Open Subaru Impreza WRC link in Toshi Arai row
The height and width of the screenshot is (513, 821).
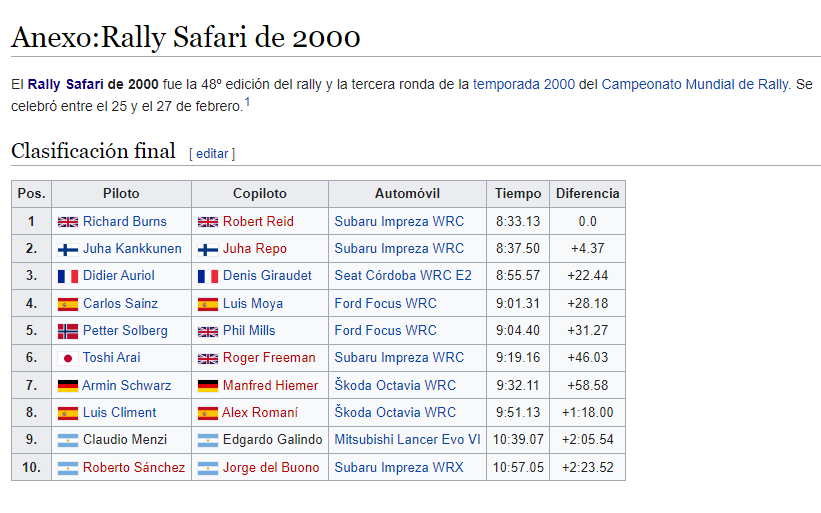click(399, 358)
